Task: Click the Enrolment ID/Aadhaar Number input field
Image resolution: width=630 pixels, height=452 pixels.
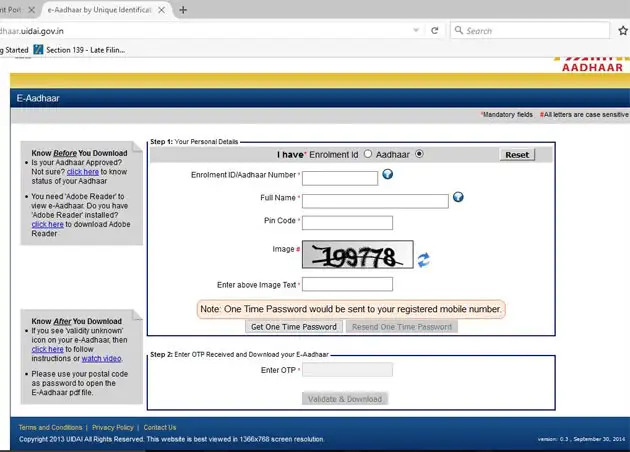Action: [340, 178]
